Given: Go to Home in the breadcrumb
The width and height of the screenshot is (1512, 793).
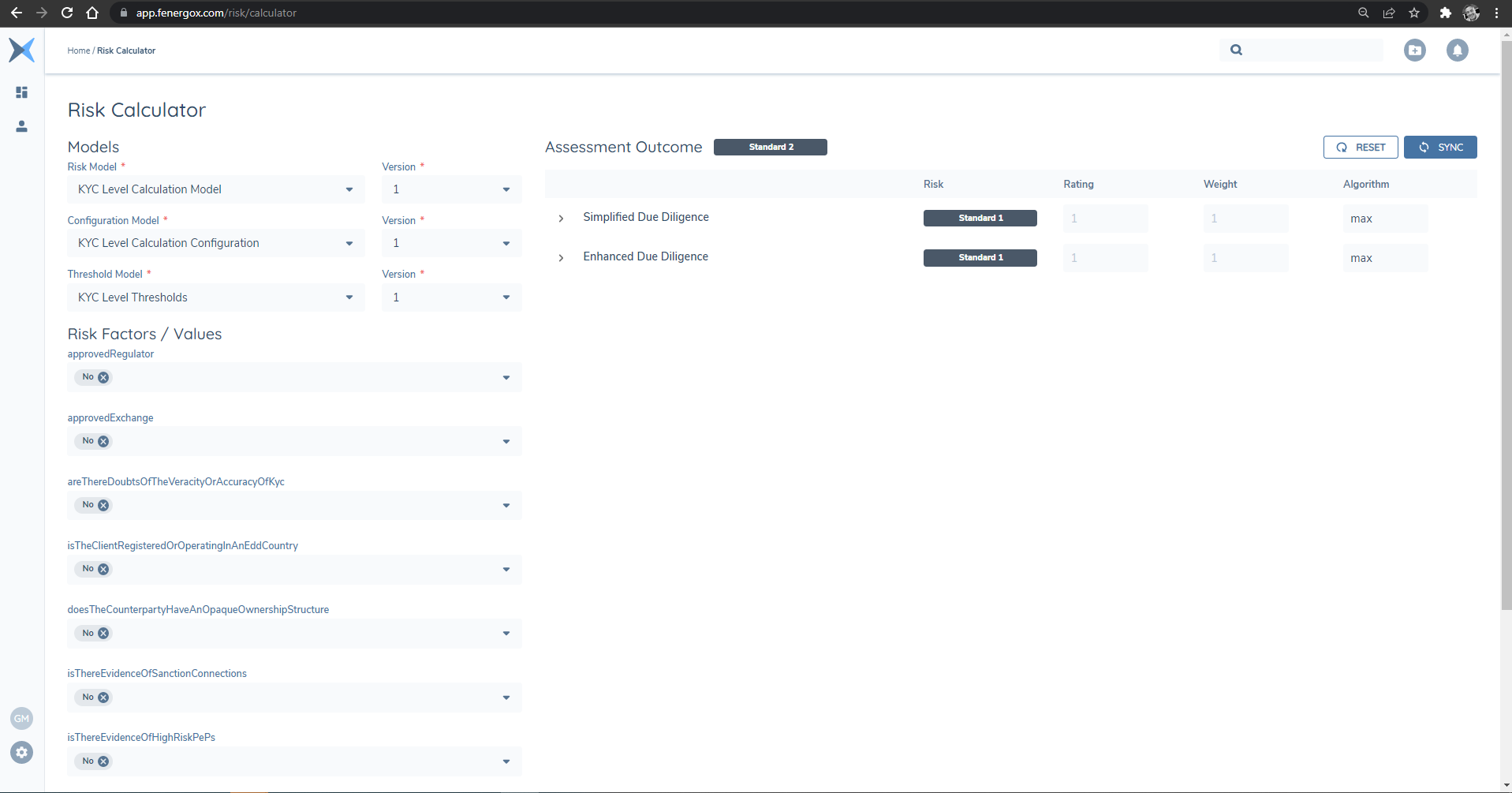Looking at the screenshot, I should [x=78, y=50].
